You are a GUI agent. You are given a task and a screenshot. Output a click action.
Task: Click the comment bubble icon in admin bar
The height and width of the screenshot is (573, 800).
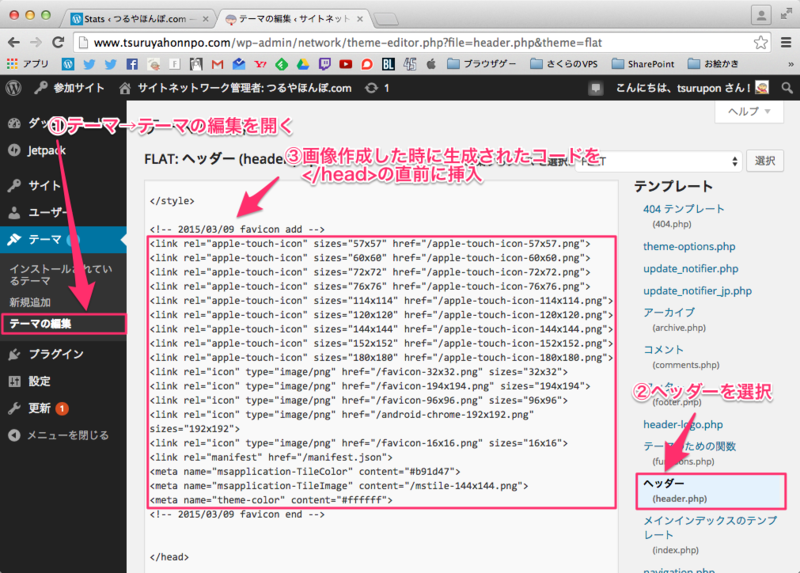(595, 88)
